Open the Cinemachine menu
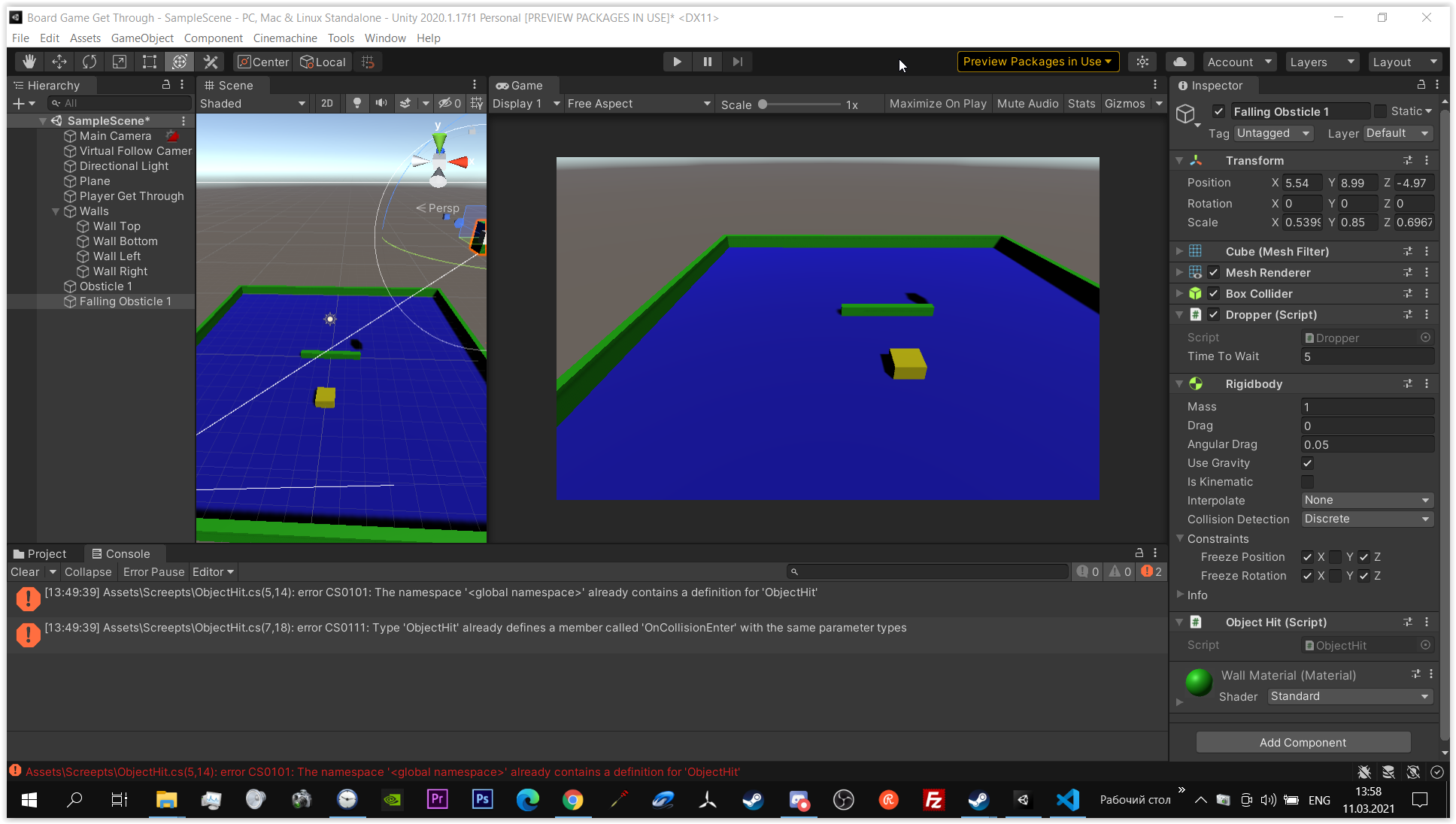This screenshot has width=1456, height=824. tap(285, 38)
